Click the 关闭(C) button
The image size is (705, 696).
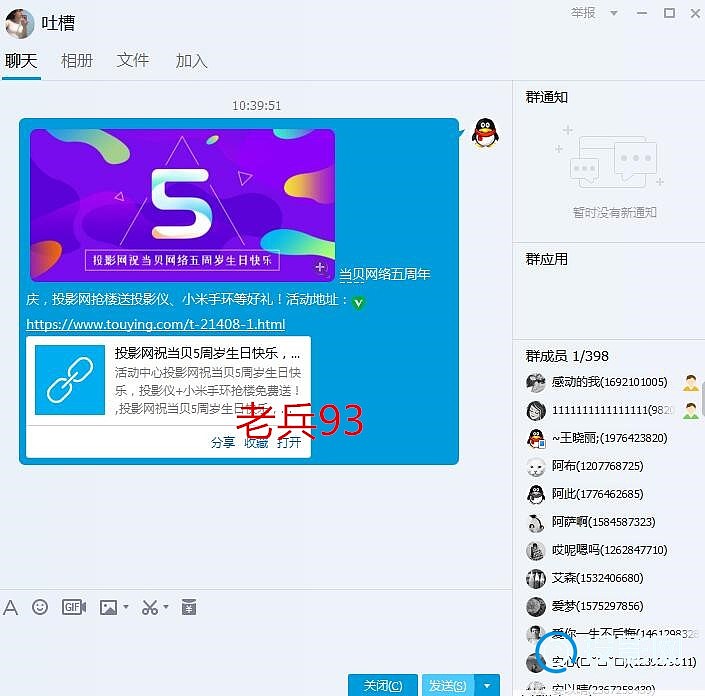[x=383, y=685]
